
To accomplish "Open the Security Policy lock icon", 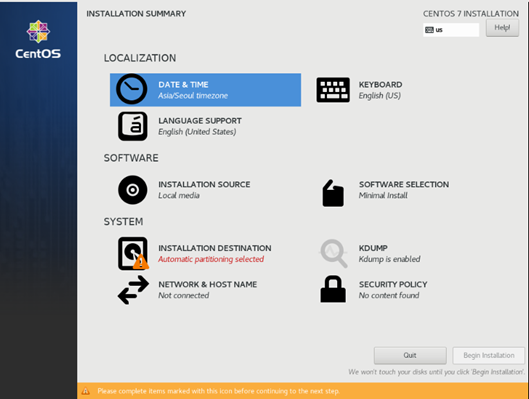I will tap(333, 289).
